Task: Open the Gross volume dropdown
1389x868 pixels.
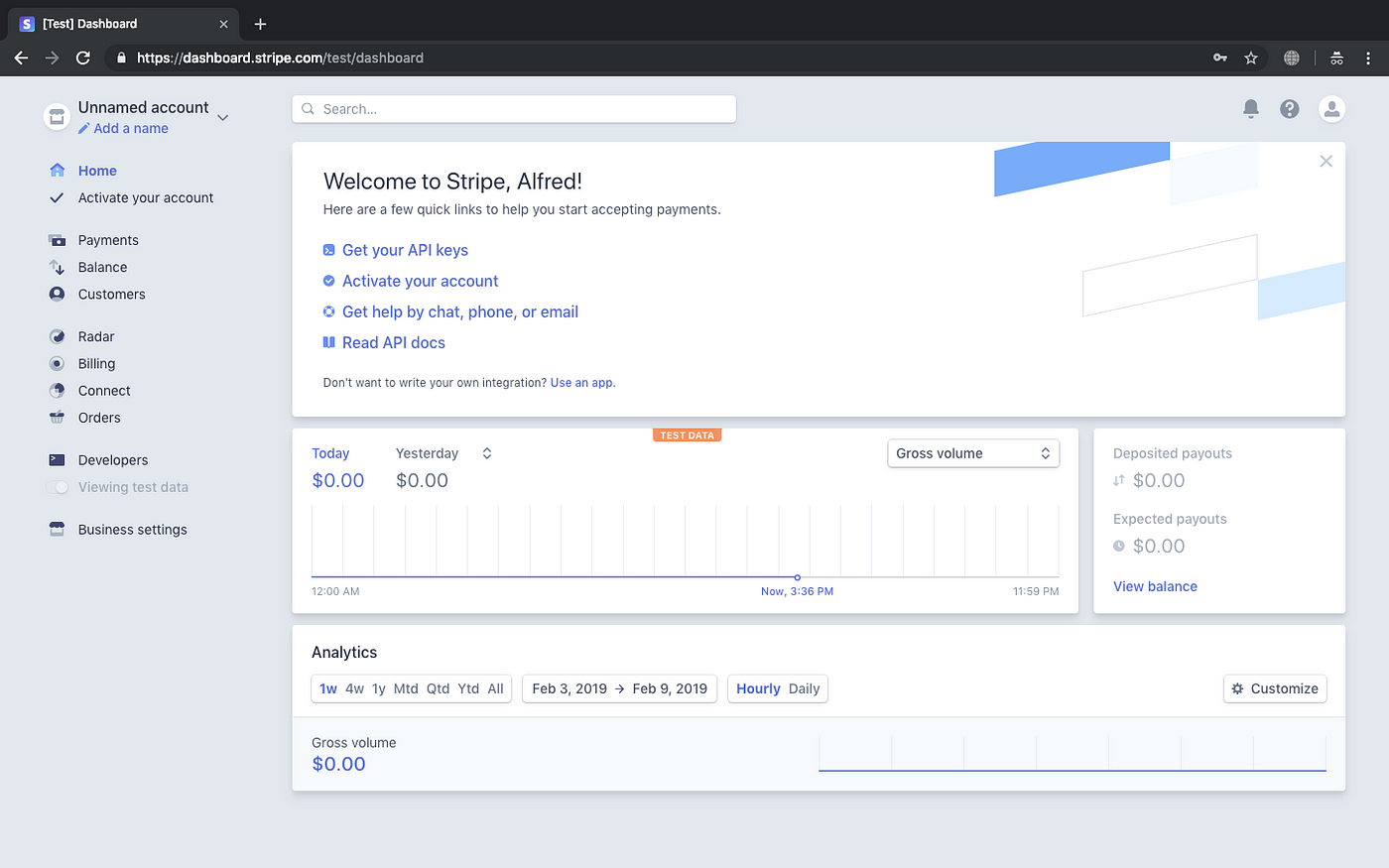Action: click(x=973, y=453)
